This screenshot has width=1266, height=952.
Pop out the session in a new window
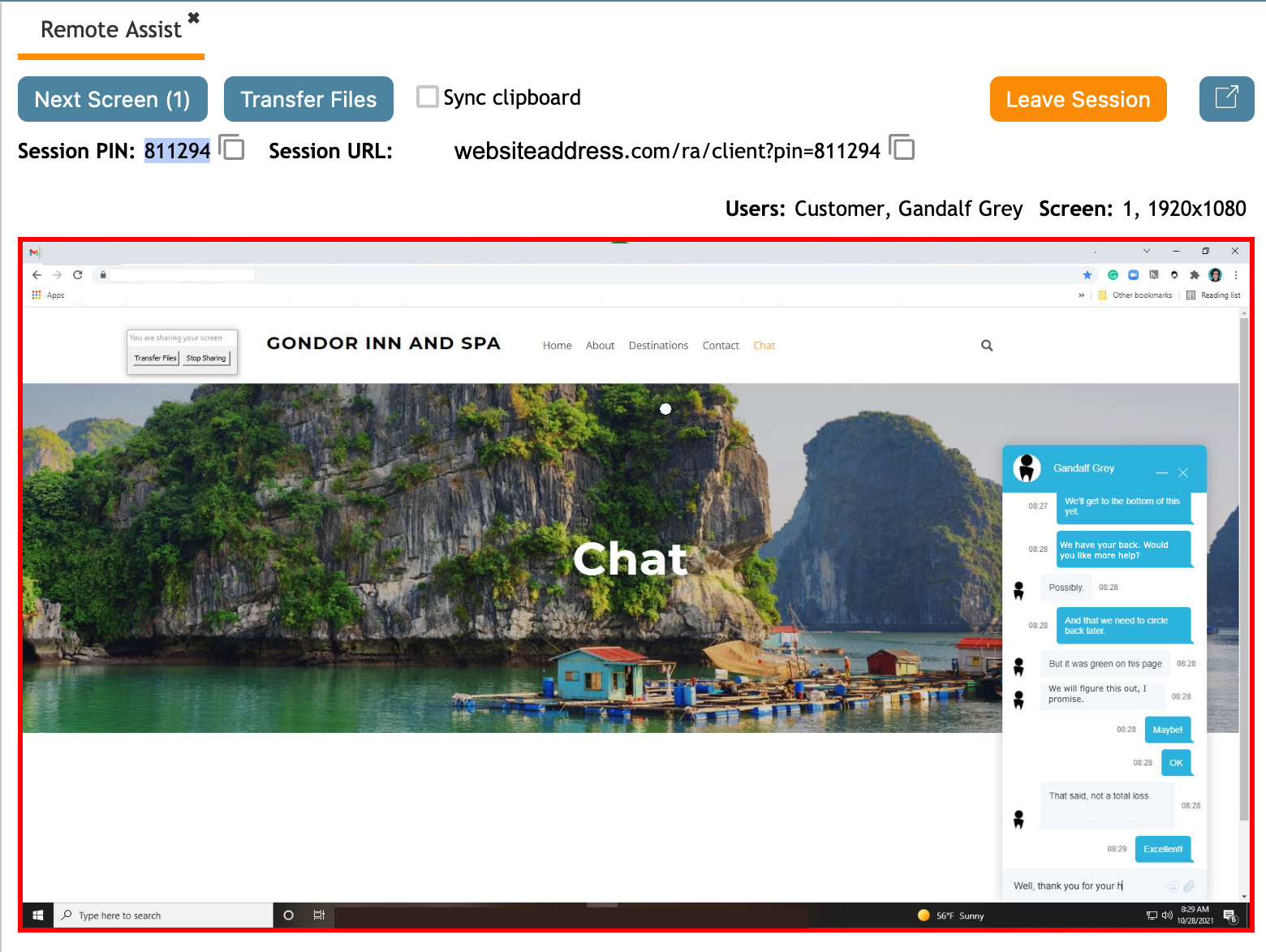(1226, 99)
